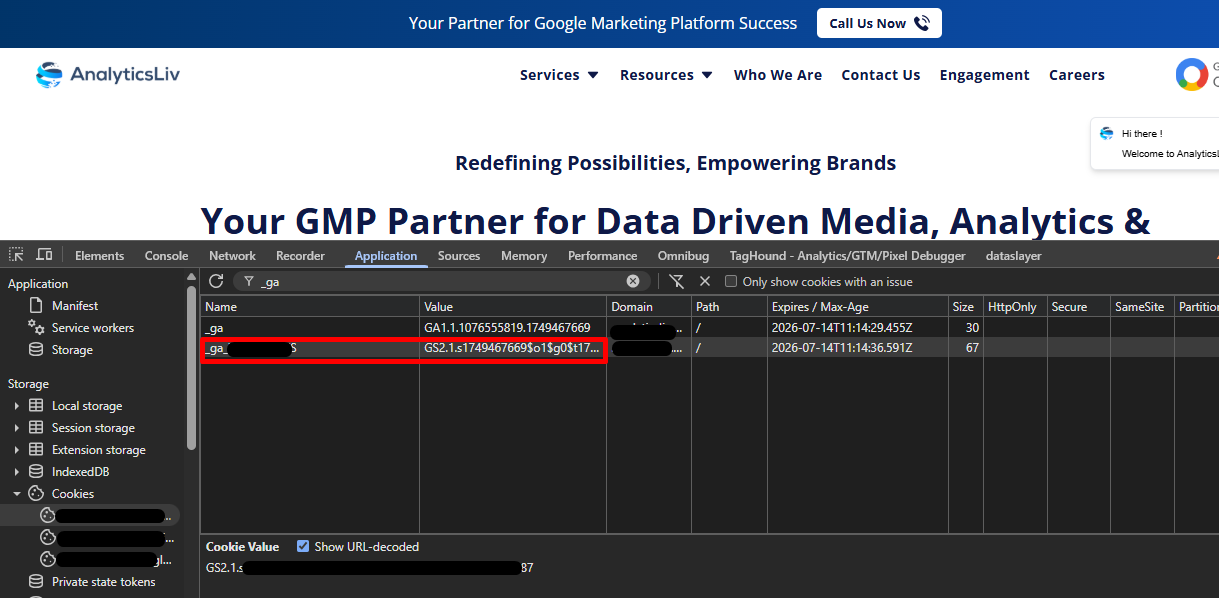Click the Cookies cookie icon
The height and width of the screenshot is (598, 1219).
pyautogui.click(x=36, y=493)
